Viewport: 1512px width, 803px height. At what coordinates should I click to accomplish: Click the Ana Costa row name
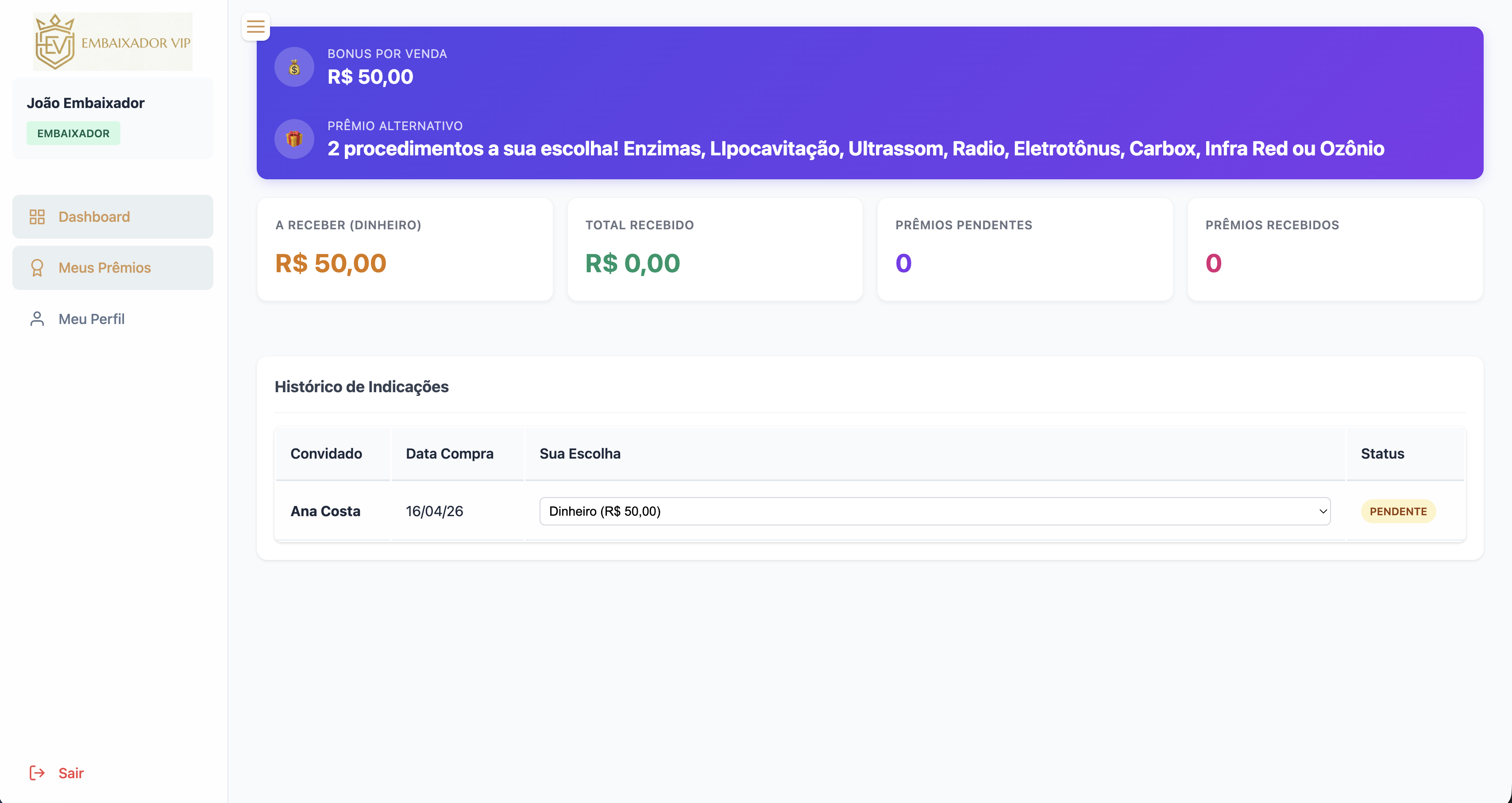pyautogui.click(x=325, y=511)
